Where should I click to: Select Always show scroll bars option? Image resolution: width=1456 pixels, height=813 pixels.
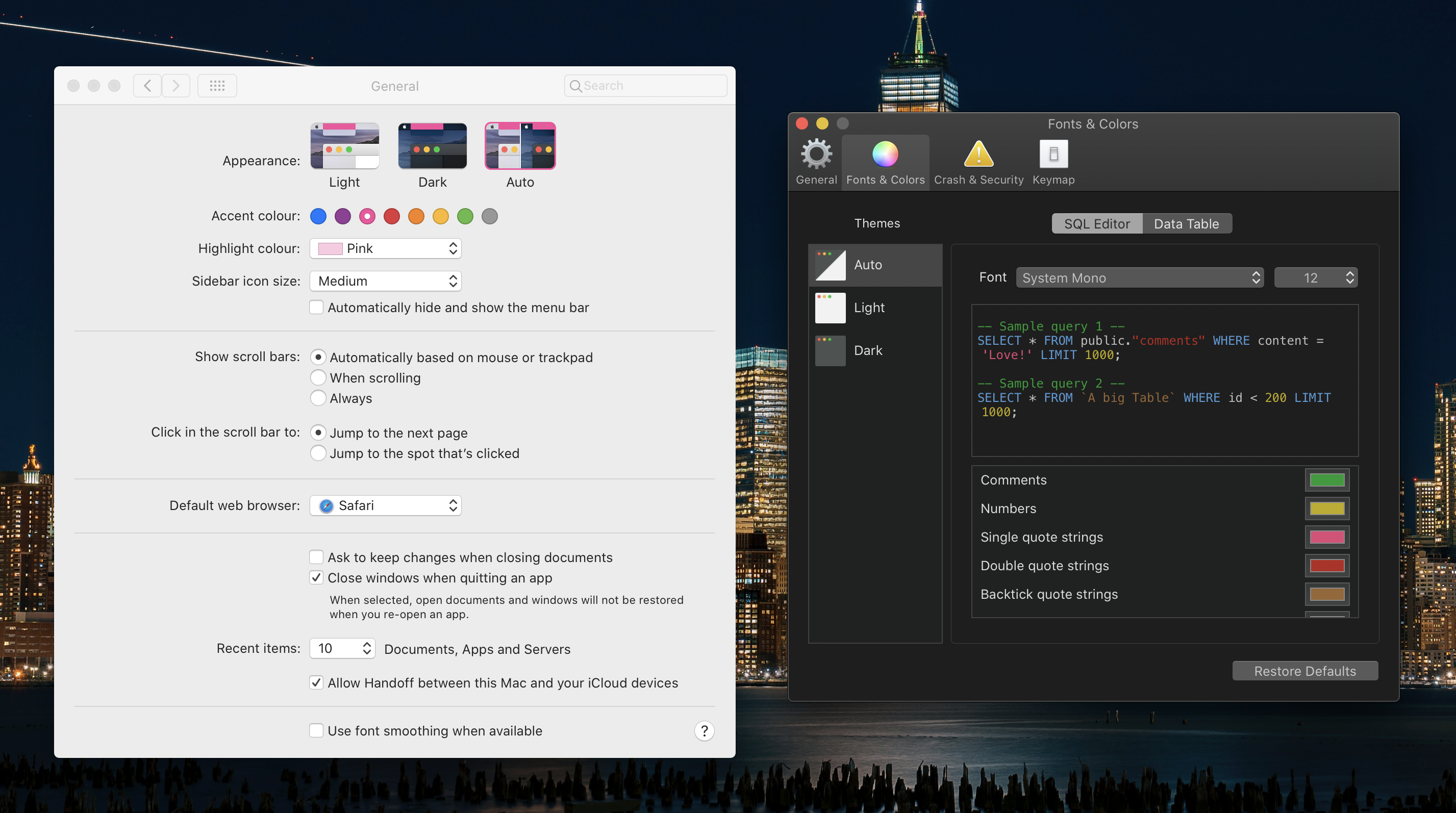[318, 398]
